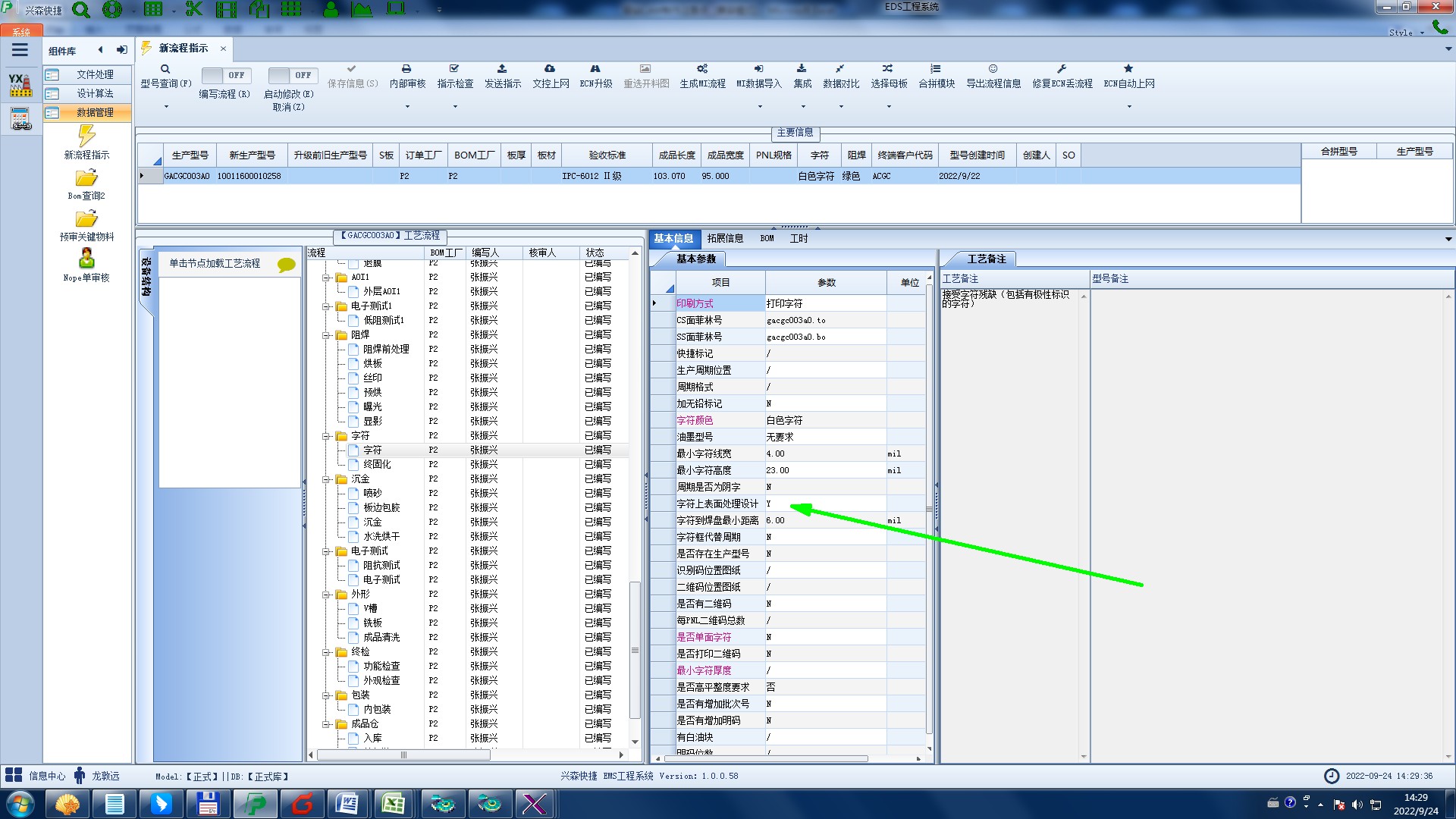Click the 文控上网 upload icon
1456x819 pixels.
[550, 69]
